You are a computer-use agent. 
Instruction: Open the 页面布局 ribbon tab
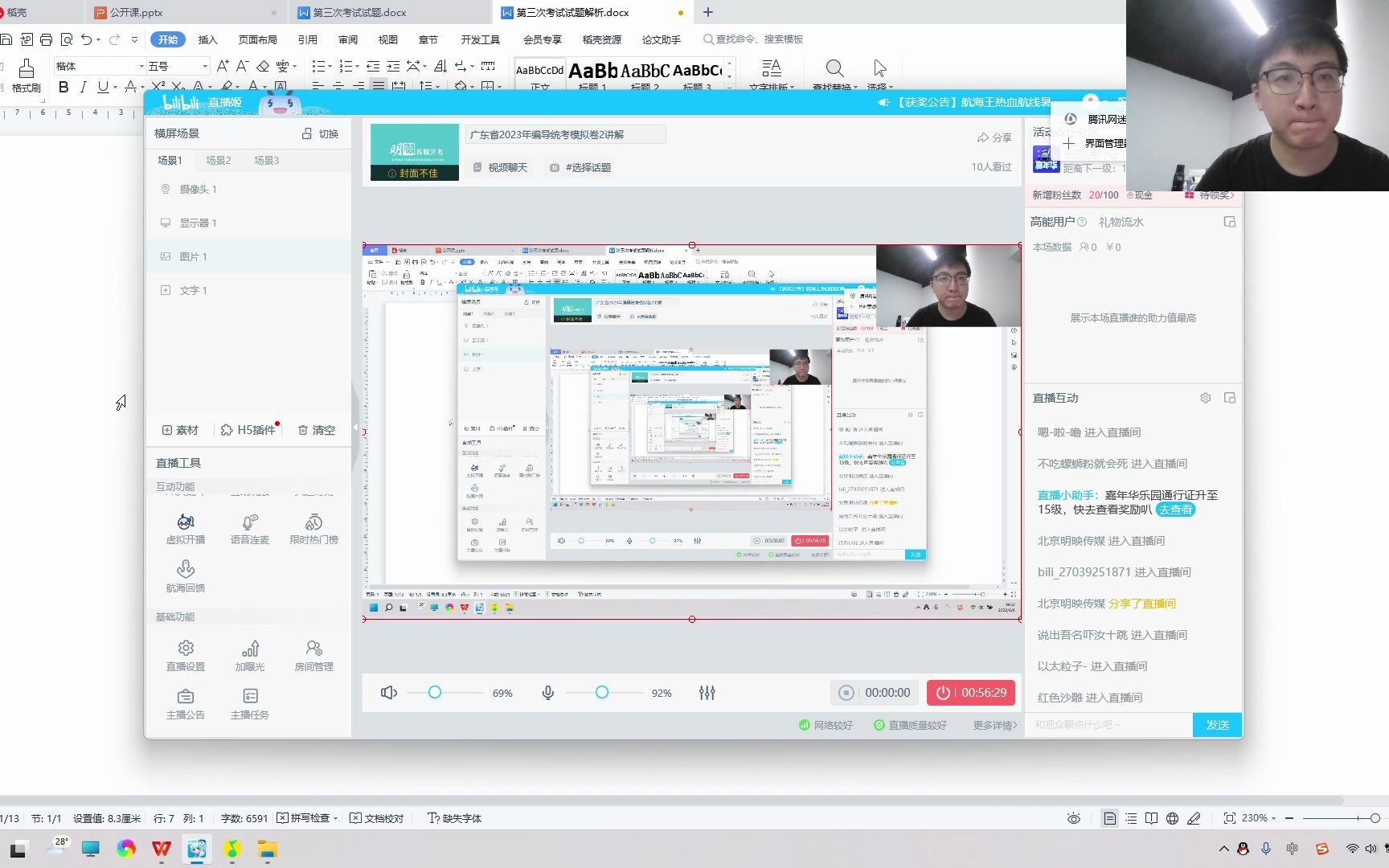click(257, 39)
